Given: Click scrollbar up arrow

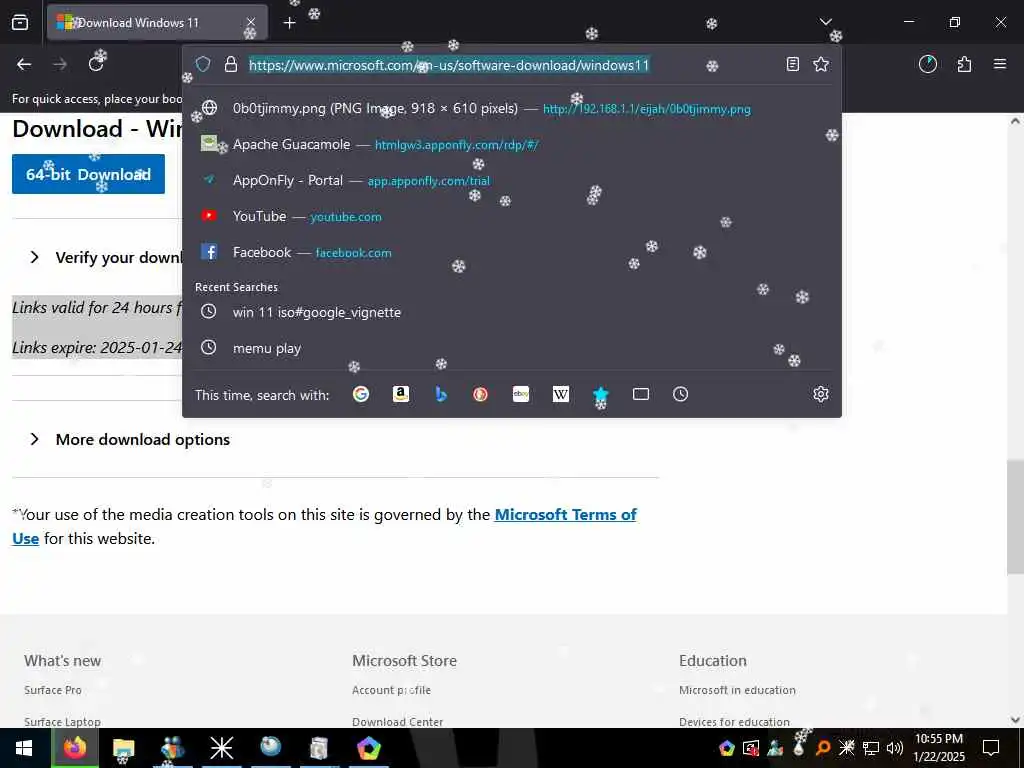Looking at the screenshot, I should click(1015, 121).
